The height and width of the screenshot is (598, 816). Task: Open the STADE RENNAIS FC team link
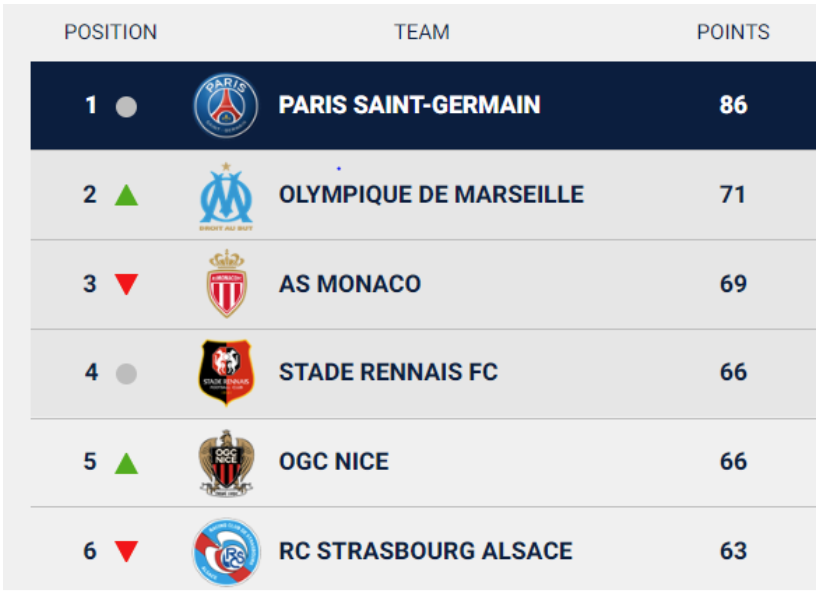tap(388, 372)
